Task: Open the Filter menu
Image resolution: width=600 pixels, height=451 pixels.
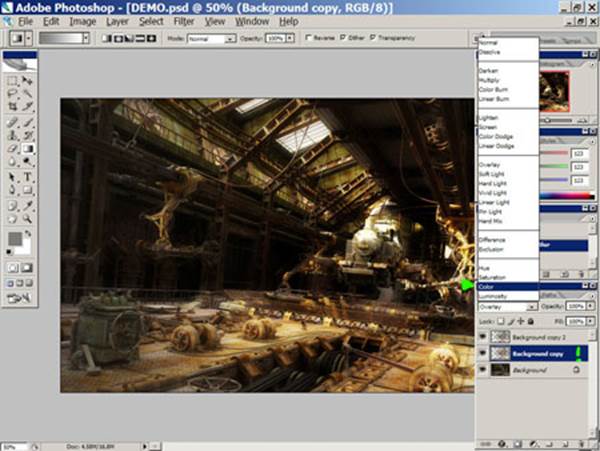Action: [184, 21]
